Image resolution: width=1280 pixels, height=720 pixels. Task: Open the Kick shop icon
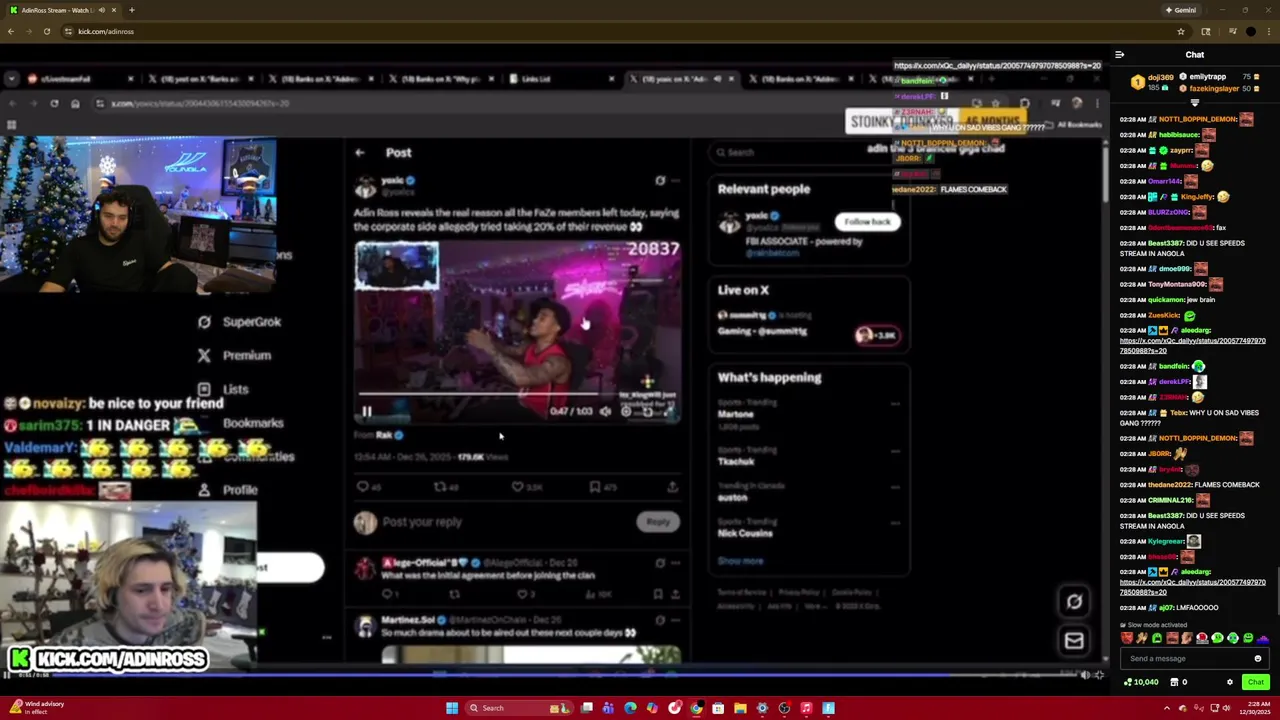(x=1175, y=682)
